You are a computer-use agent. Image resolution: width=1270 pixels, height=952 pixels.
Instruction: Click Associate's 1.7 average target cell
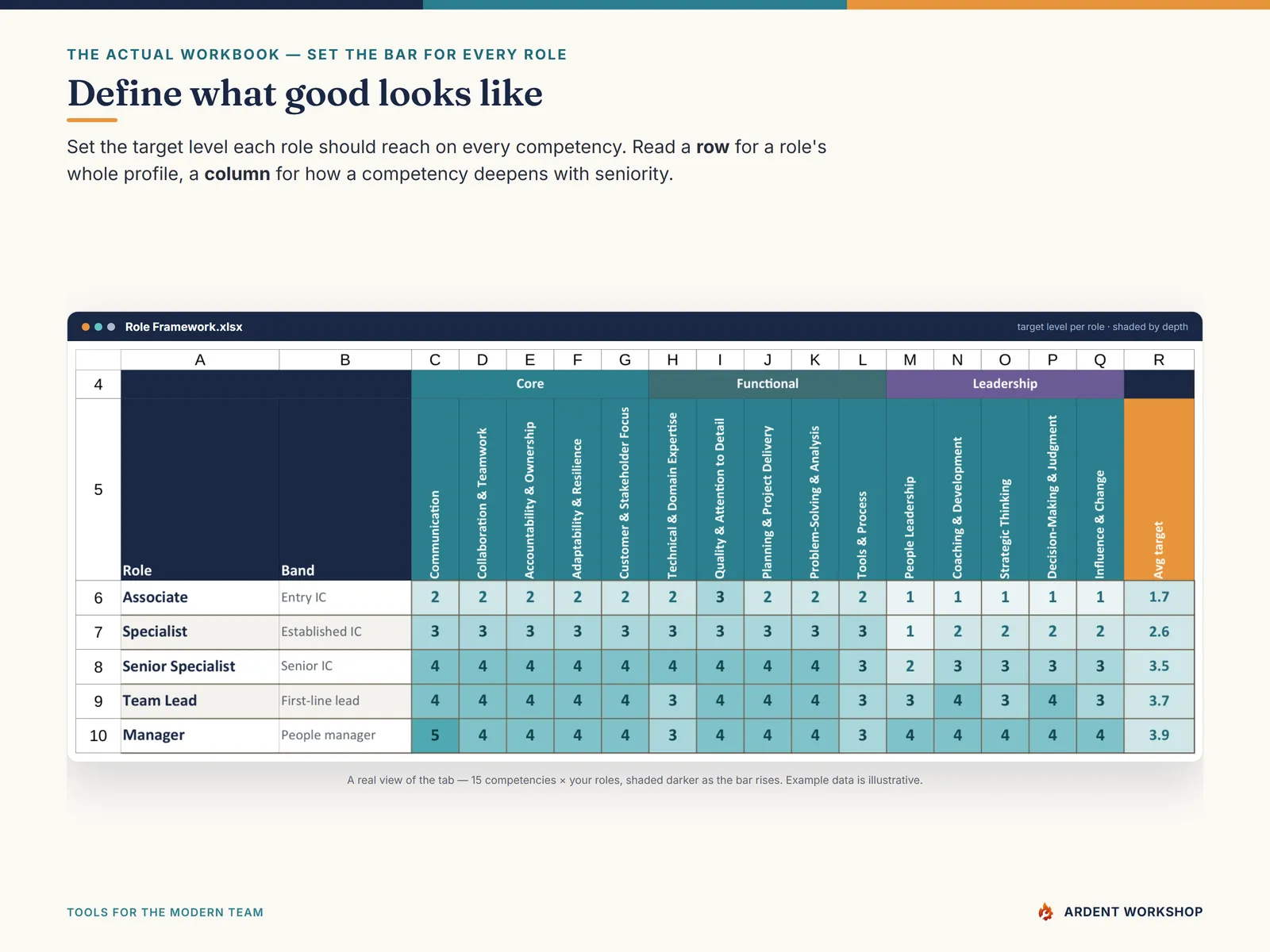point(1159,597)
